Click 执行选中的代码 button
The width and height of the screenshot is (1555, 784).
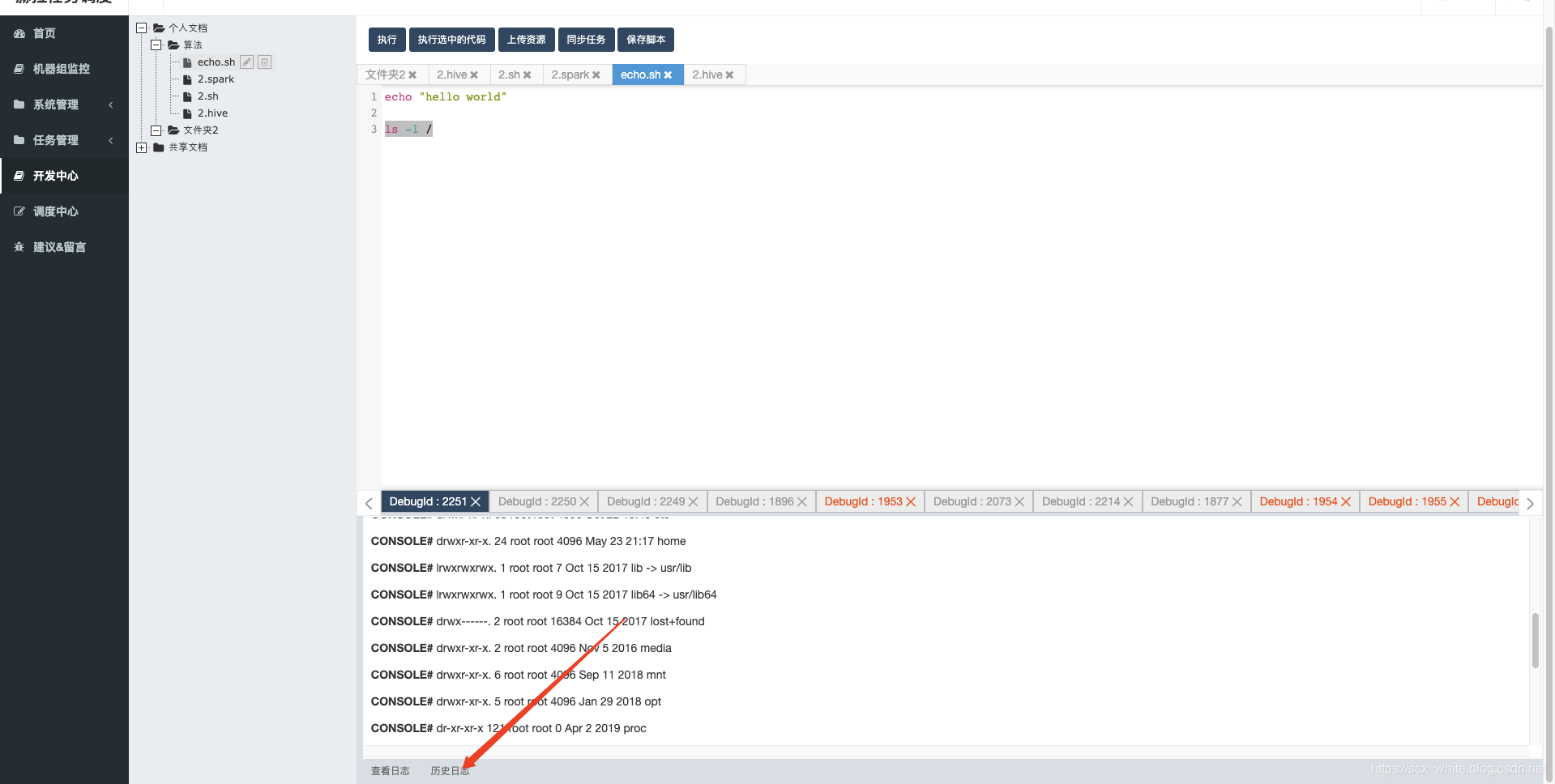tap(451, 40)
